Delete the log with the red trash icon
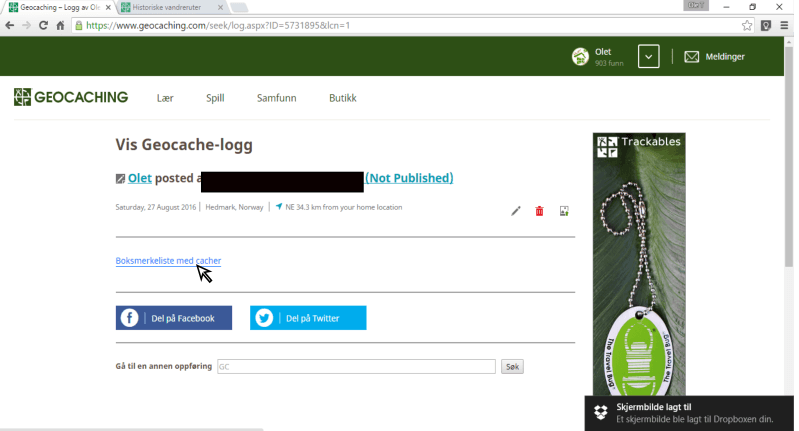Screen dimensions: 799x431 pos(539,211)
